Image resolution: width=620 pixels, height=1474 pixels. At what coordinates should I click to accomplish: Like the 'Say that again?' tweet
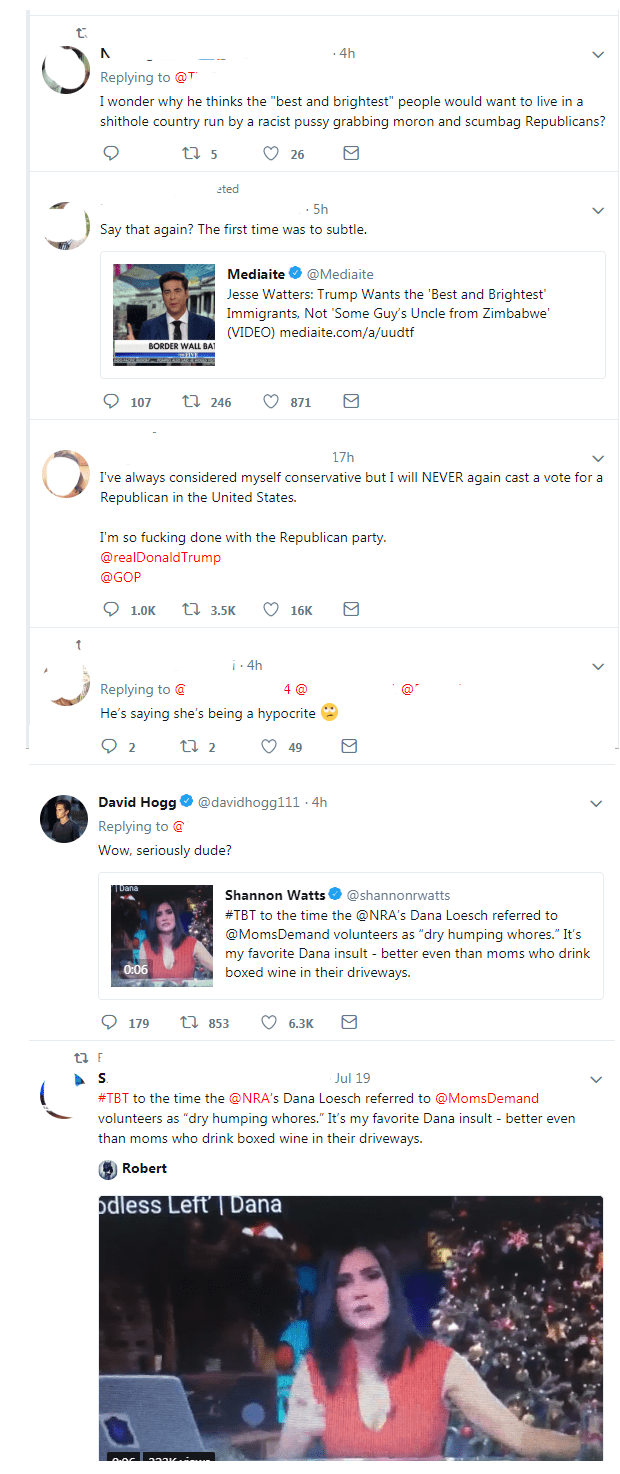point(269,402)
